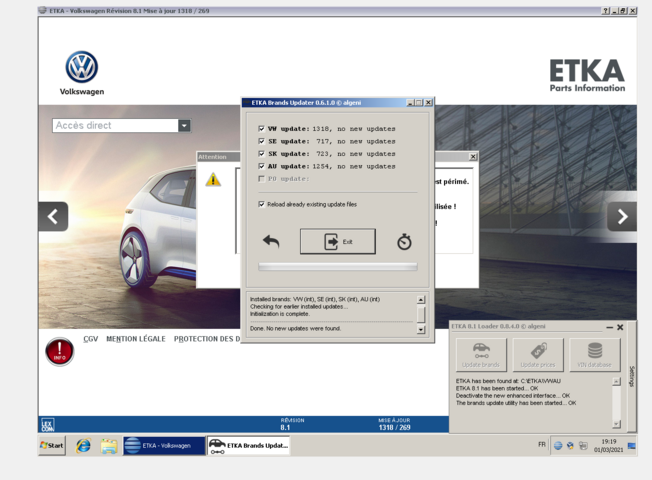Click the ETKA title bar app icon
Screen dimensions: 652x480
click(42, 10)
